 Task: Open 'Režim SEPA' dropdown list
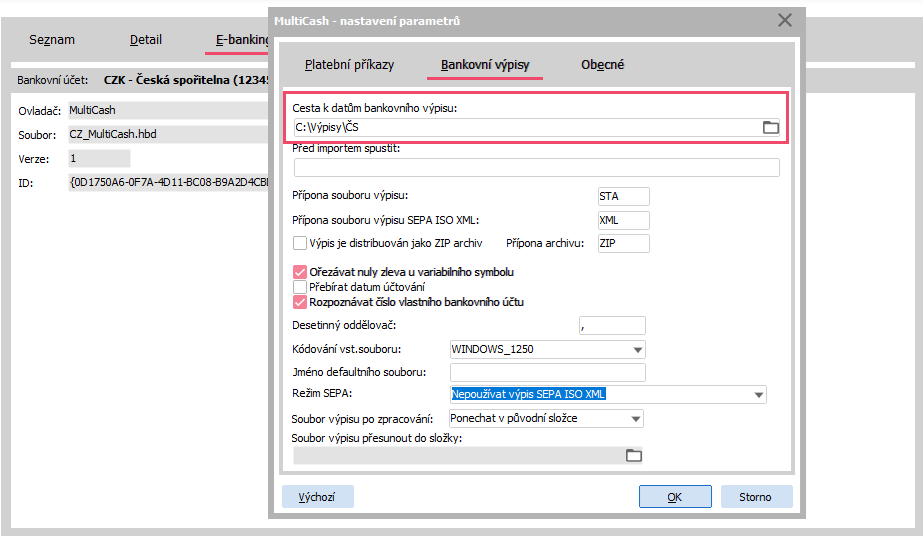coord(758,395)
